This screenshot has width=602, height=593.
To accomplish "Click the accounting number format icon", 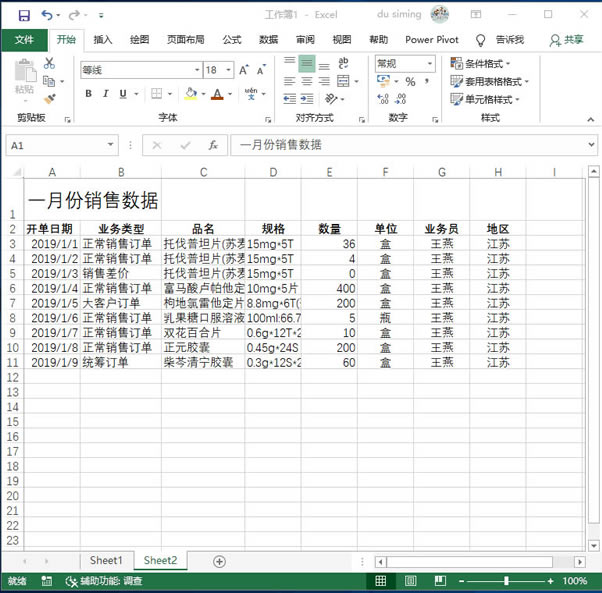I will click(x=383, y=81).
